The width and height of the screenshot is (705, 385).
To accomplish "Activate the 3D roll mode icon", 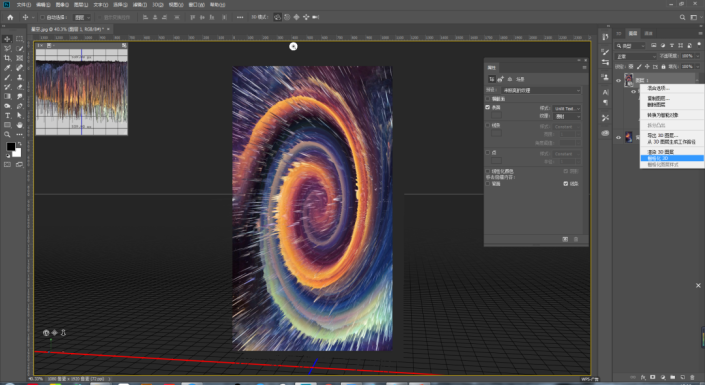I will (287, 17).
